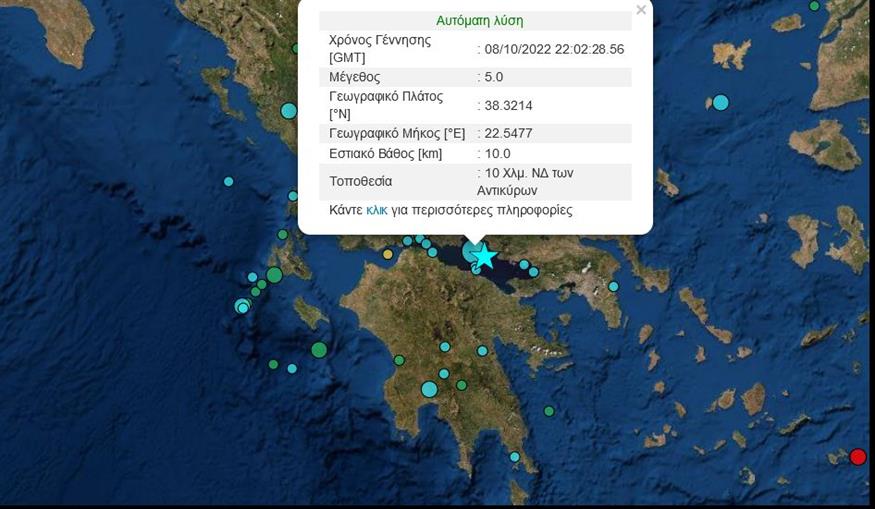Select the origin time value 08/10/2022
875x509 pixels.
coord(554,48)
